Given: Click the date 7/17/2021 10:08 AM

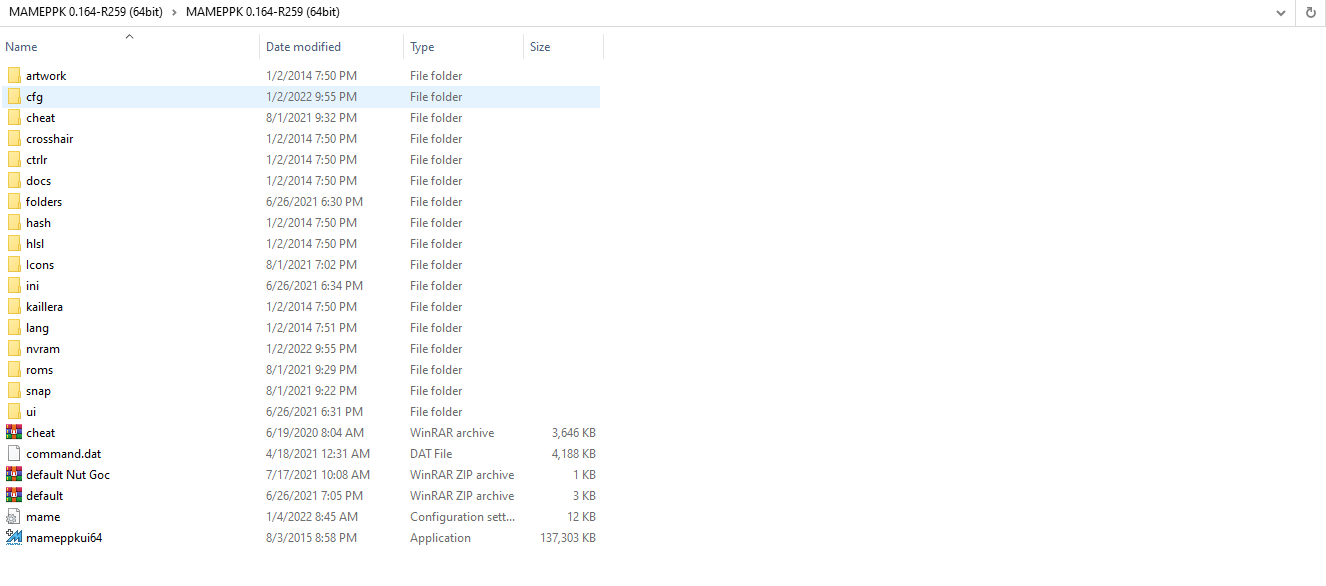Looking at the screenshot, I should [318, 475].
